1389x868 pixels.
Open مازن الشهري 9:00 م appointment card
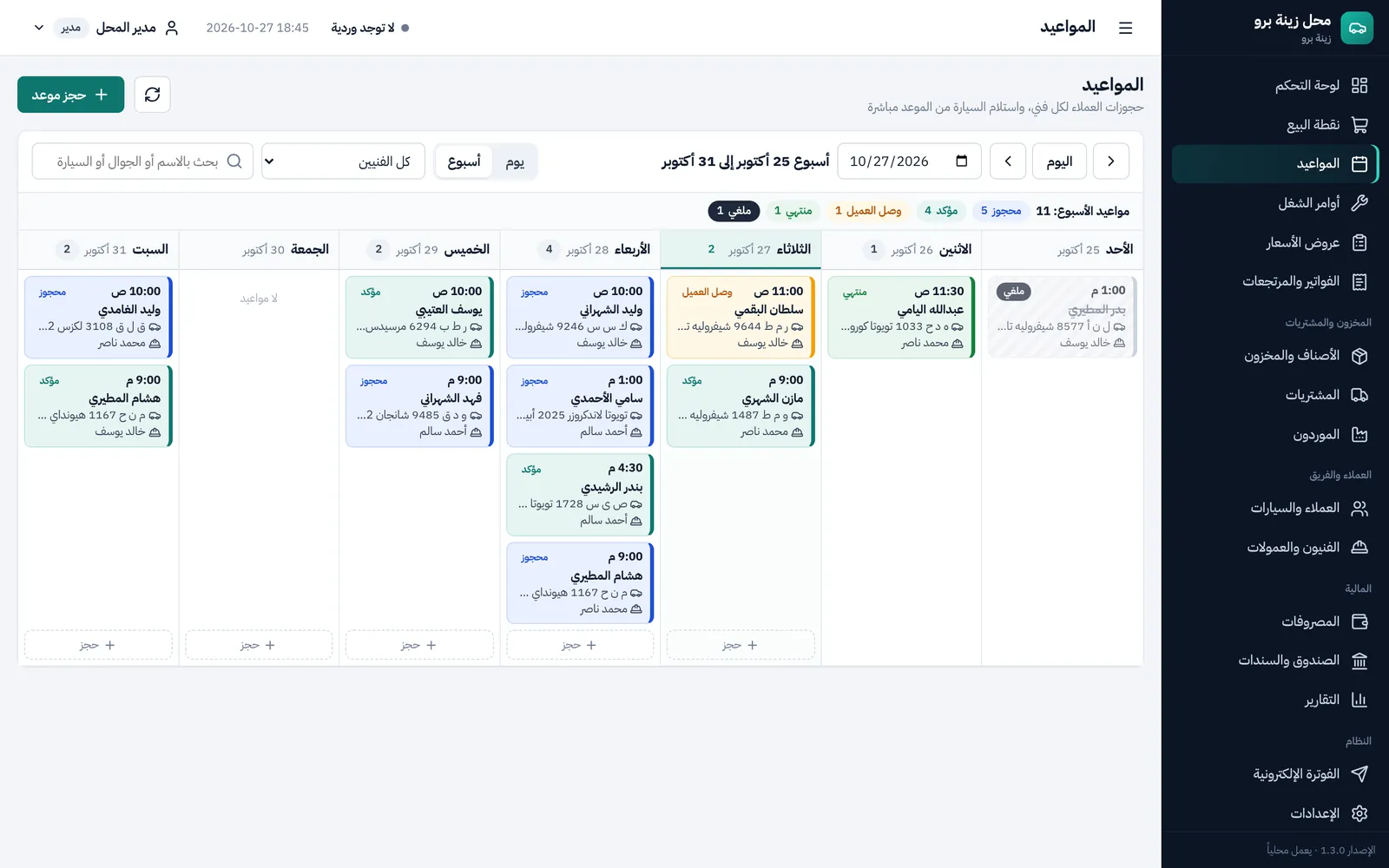(741, 406)
